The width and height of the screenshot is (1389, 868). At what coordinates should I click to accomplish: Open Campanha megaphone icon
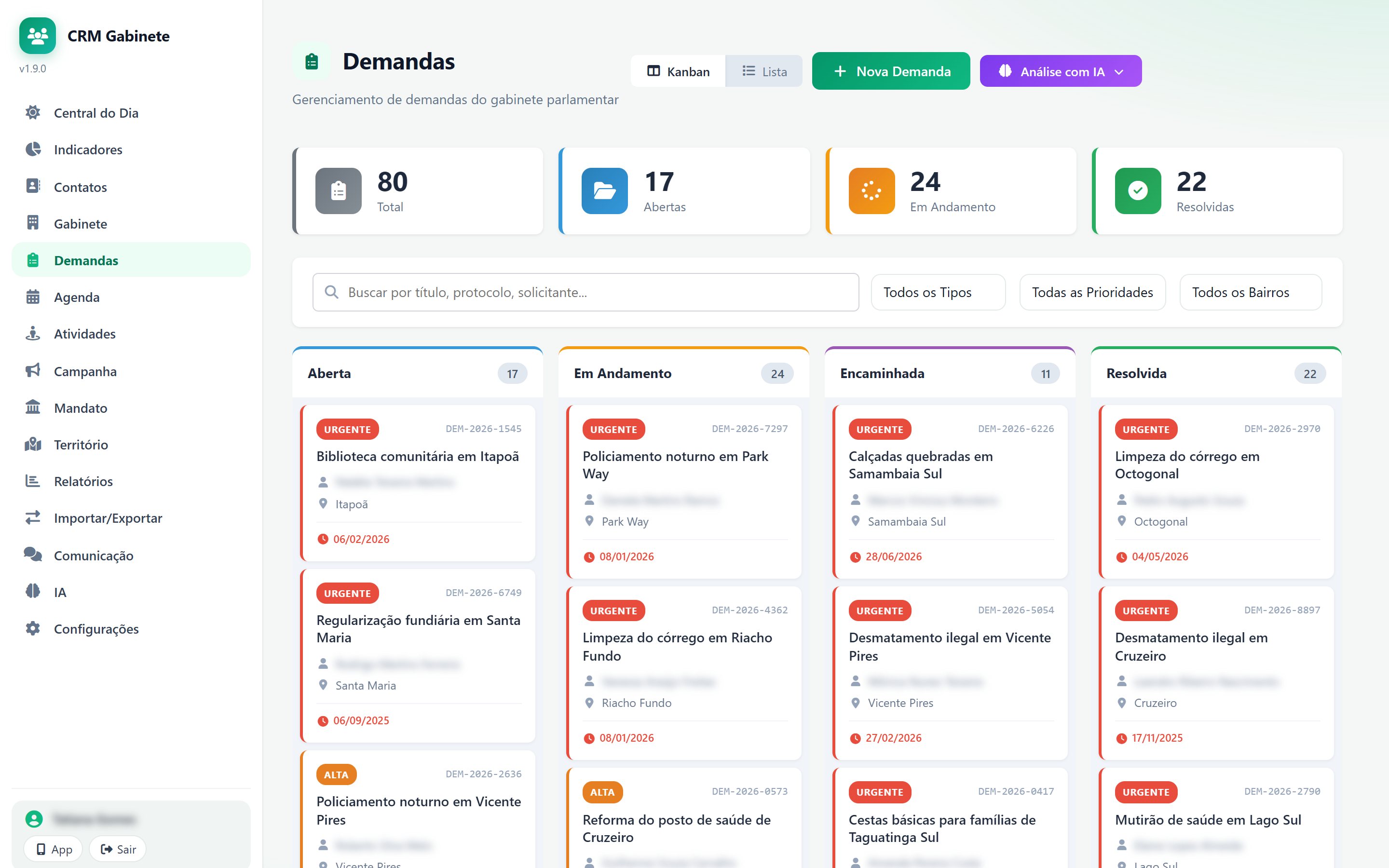pos(33,371)
